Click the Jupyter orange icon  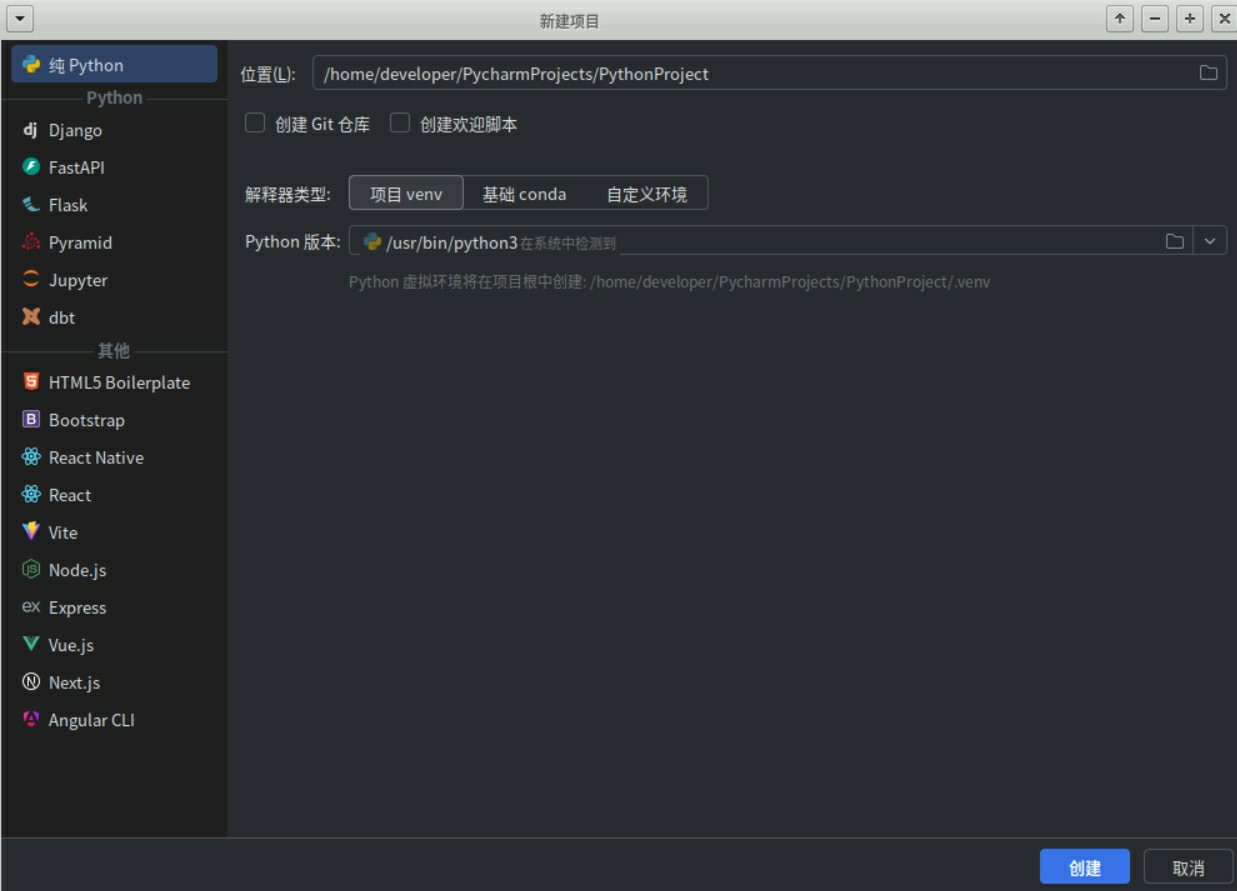[x=31, y=280]
